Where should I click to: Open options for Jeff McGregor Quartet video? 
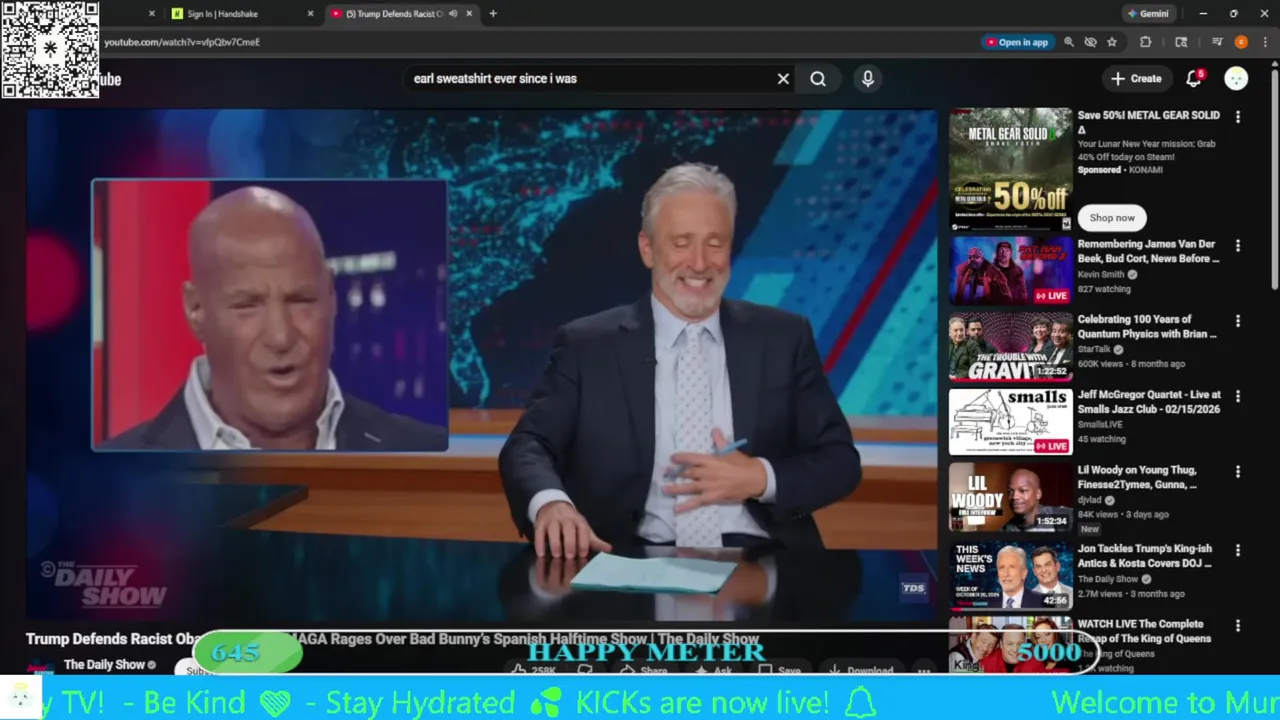coord(1238,396)
